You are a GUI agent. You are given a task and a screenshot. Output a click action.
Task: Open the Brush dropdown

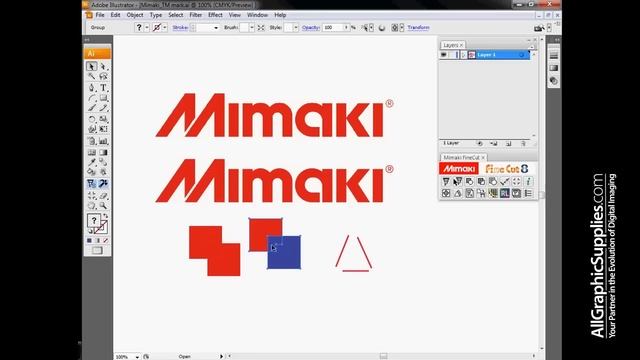pos(252,27)
